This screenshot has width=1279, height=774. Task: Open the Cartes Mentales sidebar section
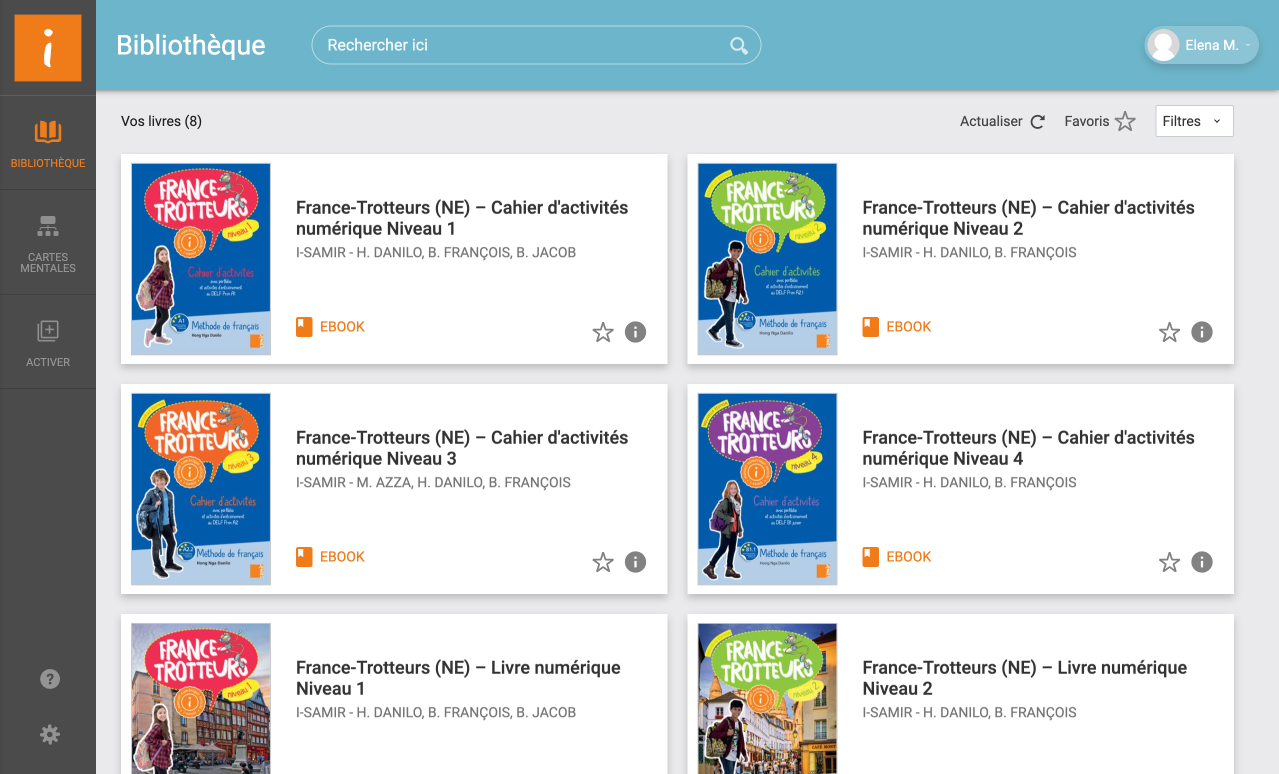pos(48,243)
